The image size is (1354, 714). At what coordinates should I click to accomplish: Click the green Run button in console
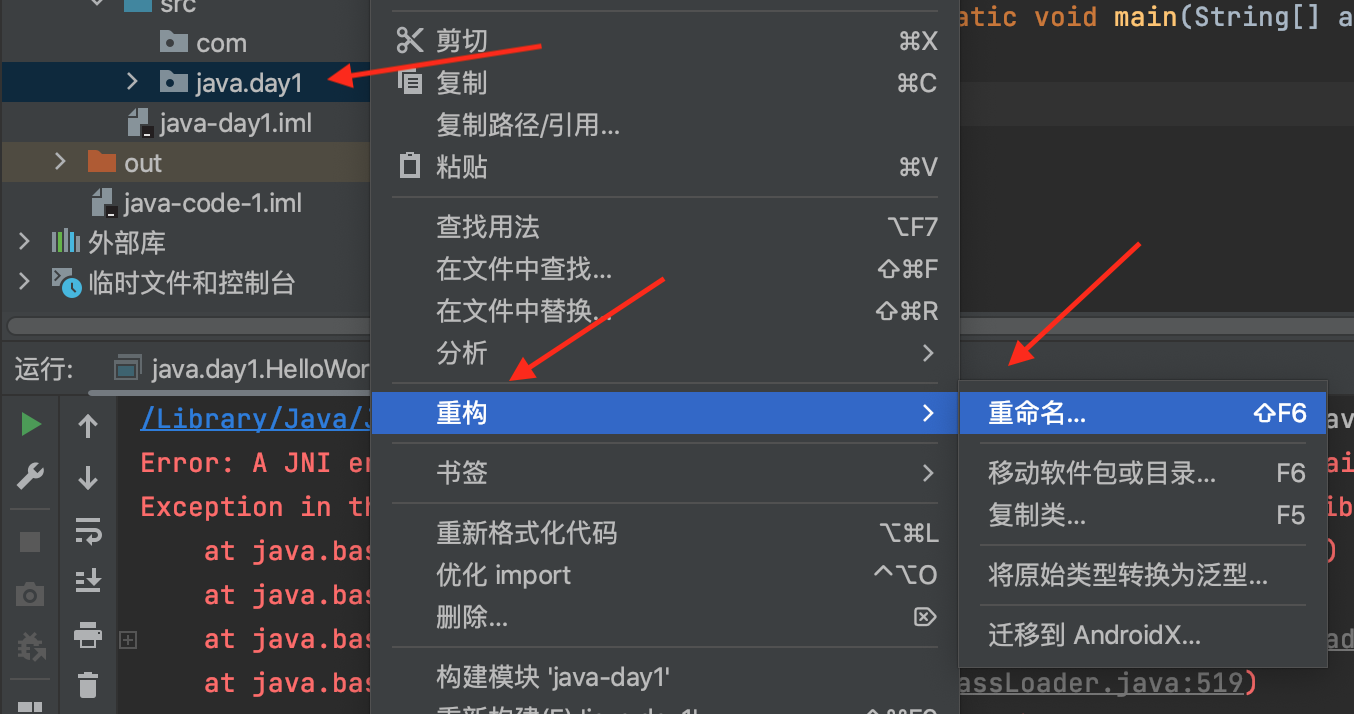tap(31, 425)
